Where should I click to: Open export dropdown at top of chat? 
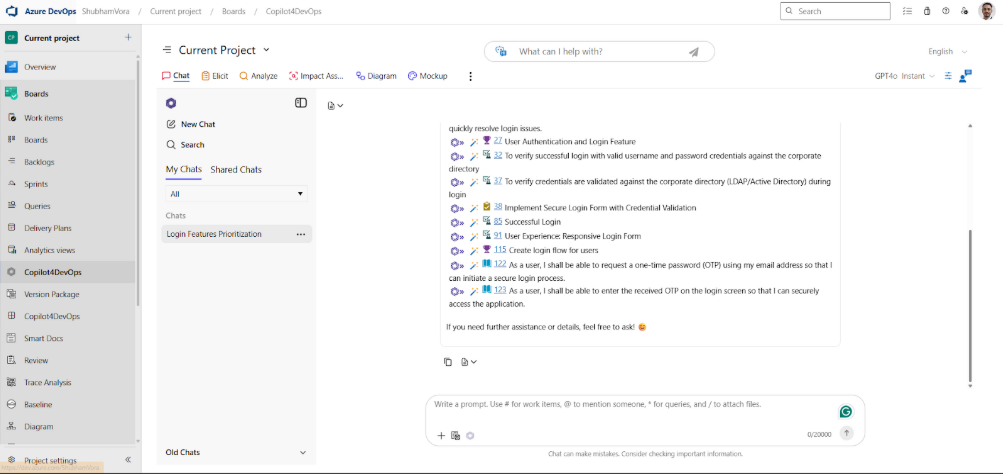point(335,105)
